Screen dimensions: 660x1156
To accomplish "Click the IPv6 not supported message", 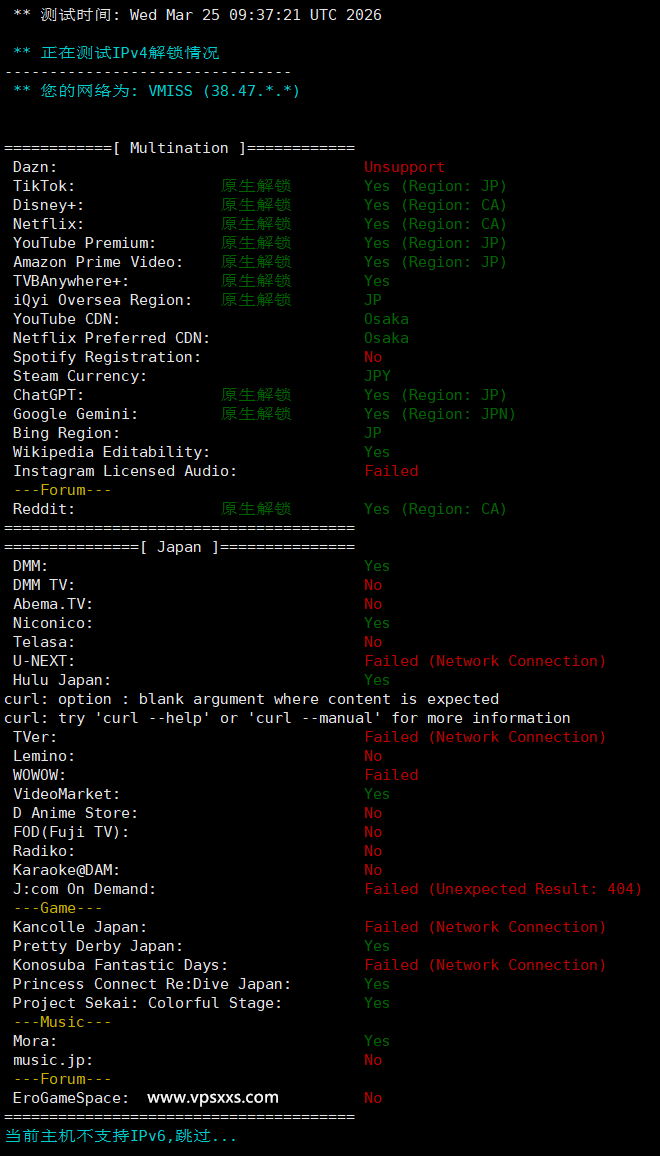I will [x=121, y=1136].
